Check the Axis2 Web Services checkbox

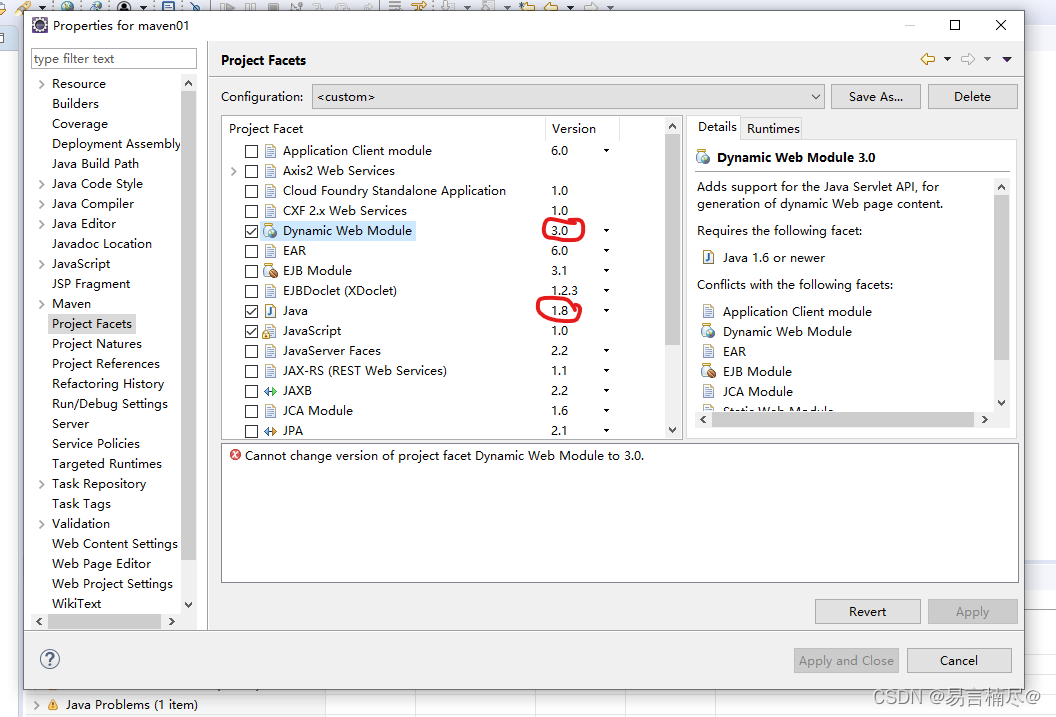click(251, 171)
